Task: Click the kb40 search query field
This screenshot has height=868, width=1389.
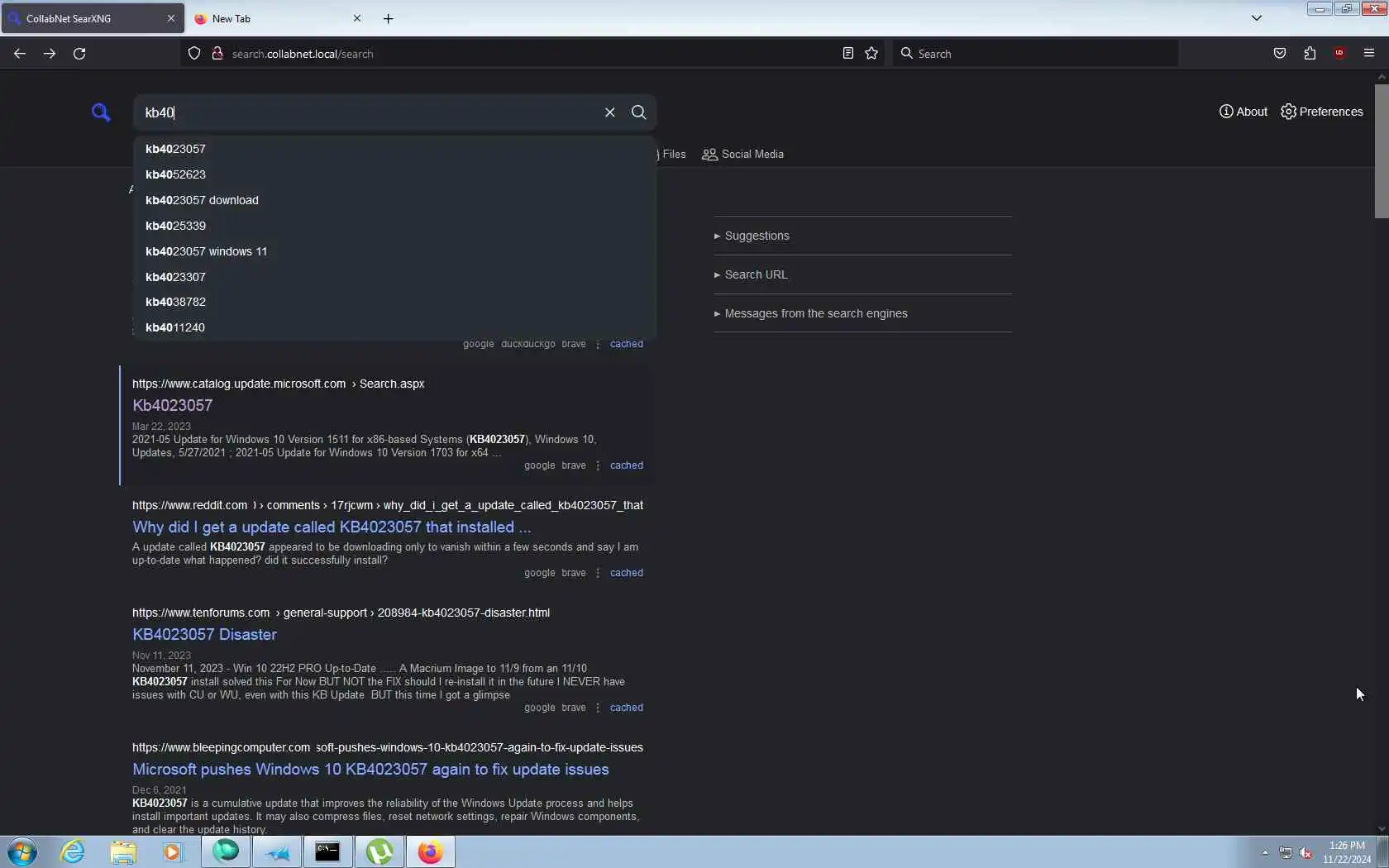Action: point(368,112)
